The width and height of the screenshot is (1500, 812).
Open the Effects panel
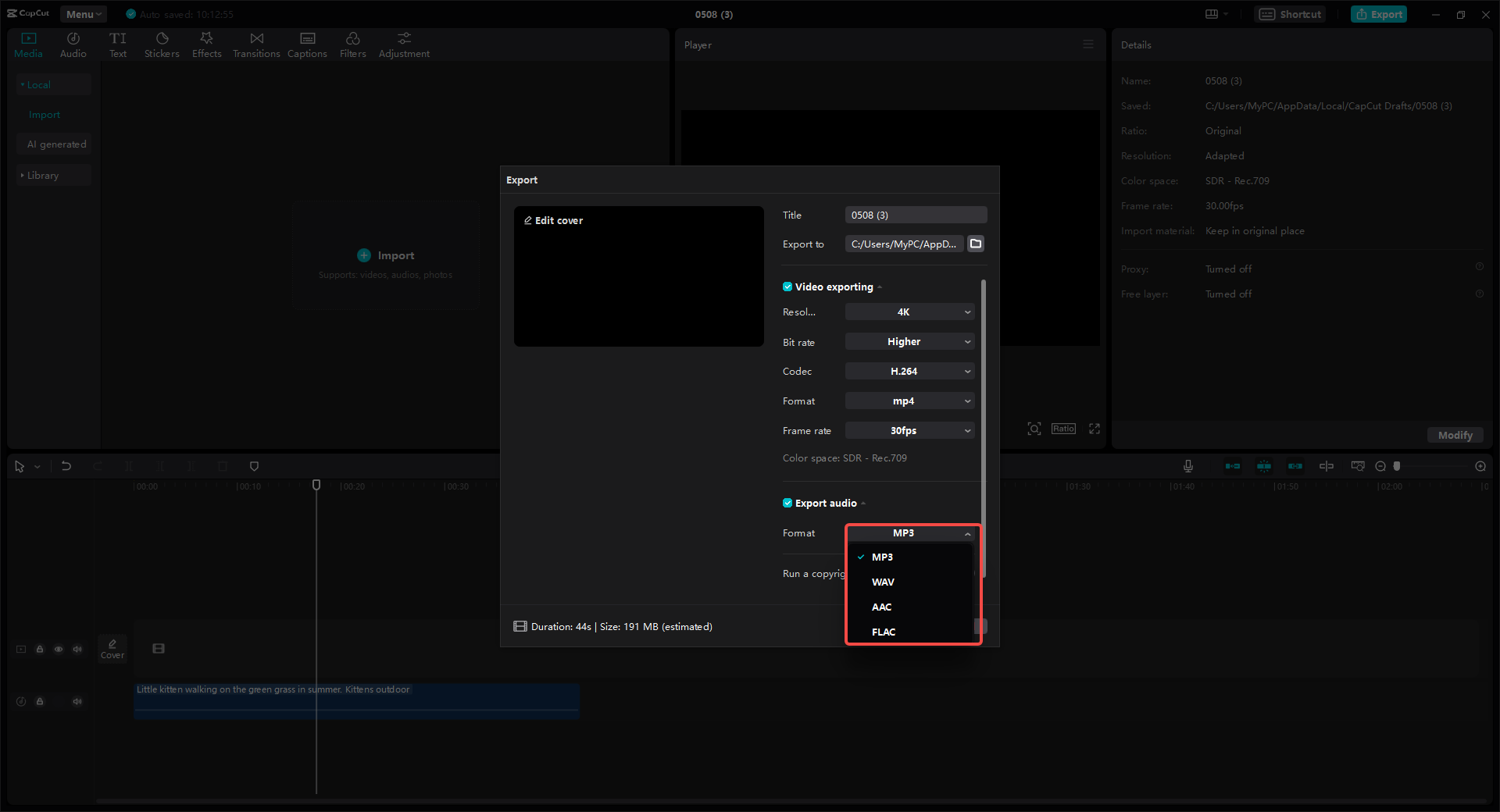206,44
